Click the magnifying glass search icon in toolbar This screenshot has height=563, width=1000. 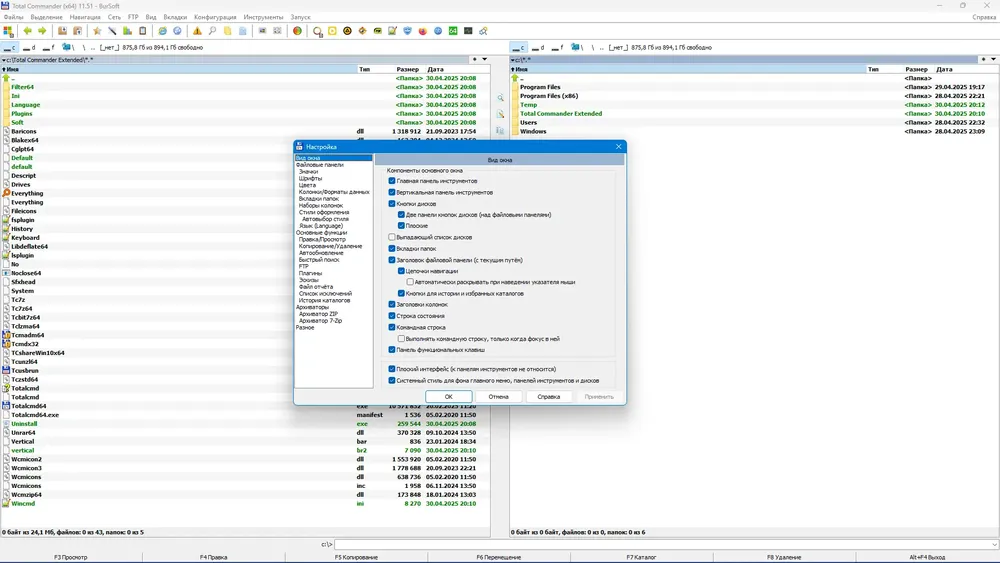(212, 31)
